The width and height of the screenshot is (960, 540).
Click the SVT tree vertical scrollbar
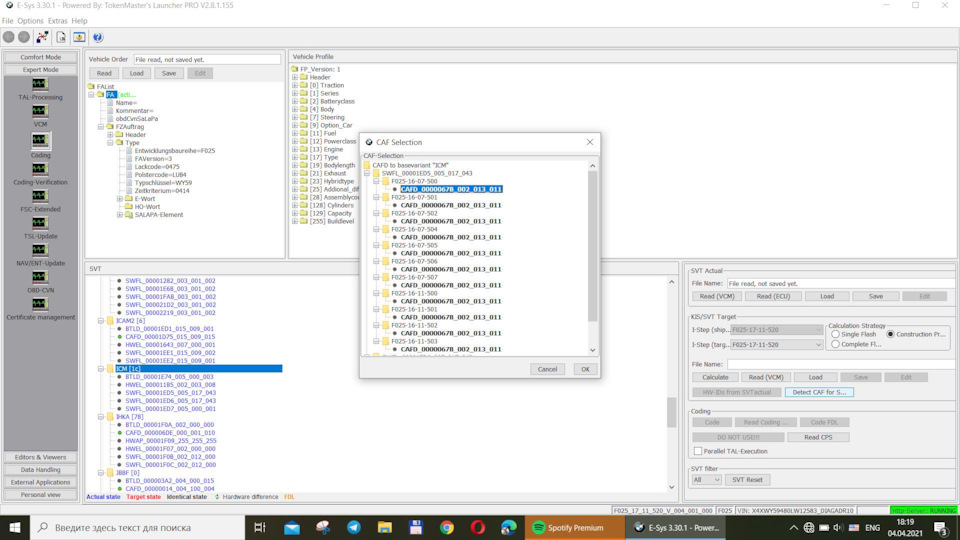point(672,413)
